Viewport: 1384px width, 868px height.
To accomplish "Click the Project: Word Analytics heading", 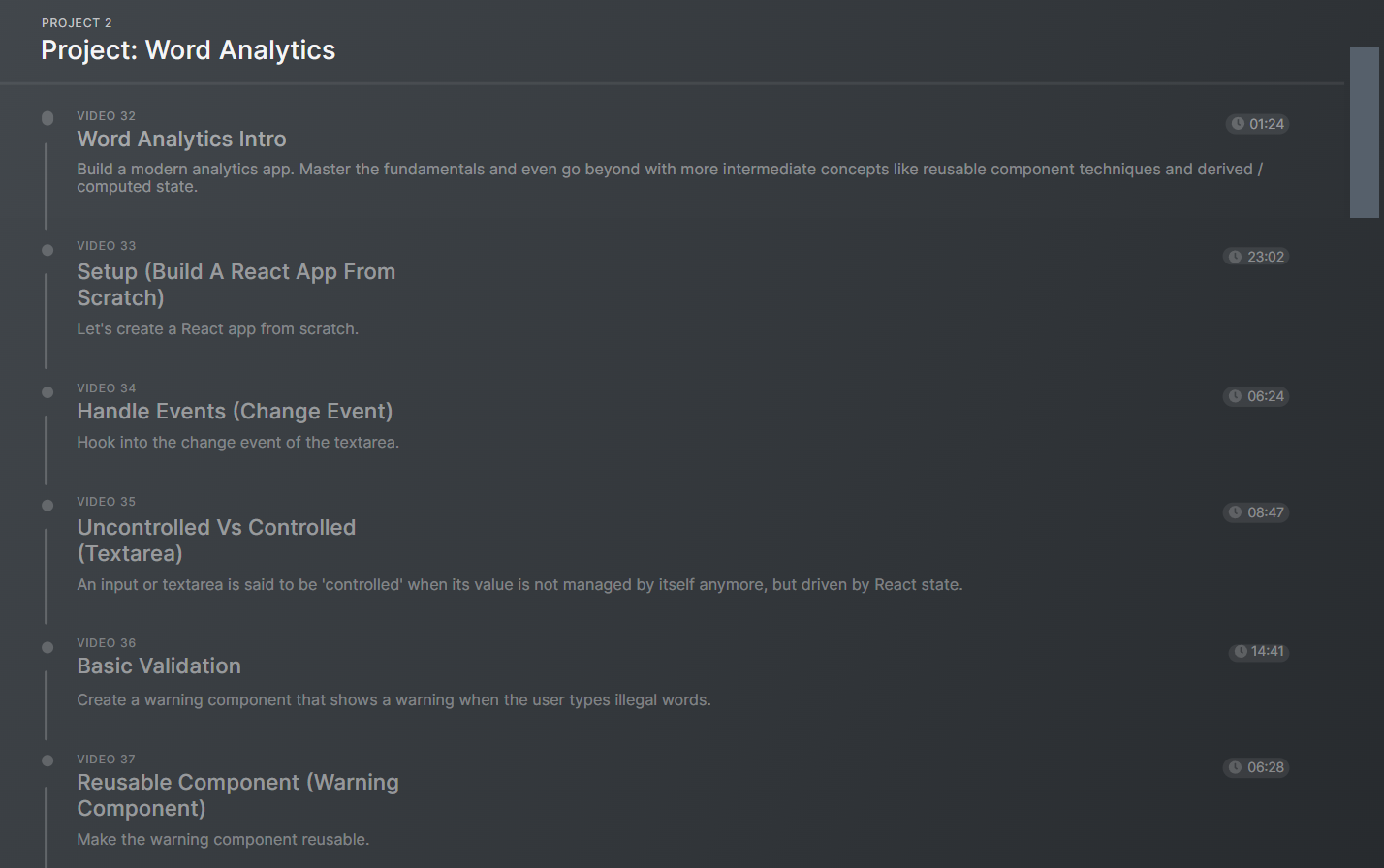I will 188,50.
